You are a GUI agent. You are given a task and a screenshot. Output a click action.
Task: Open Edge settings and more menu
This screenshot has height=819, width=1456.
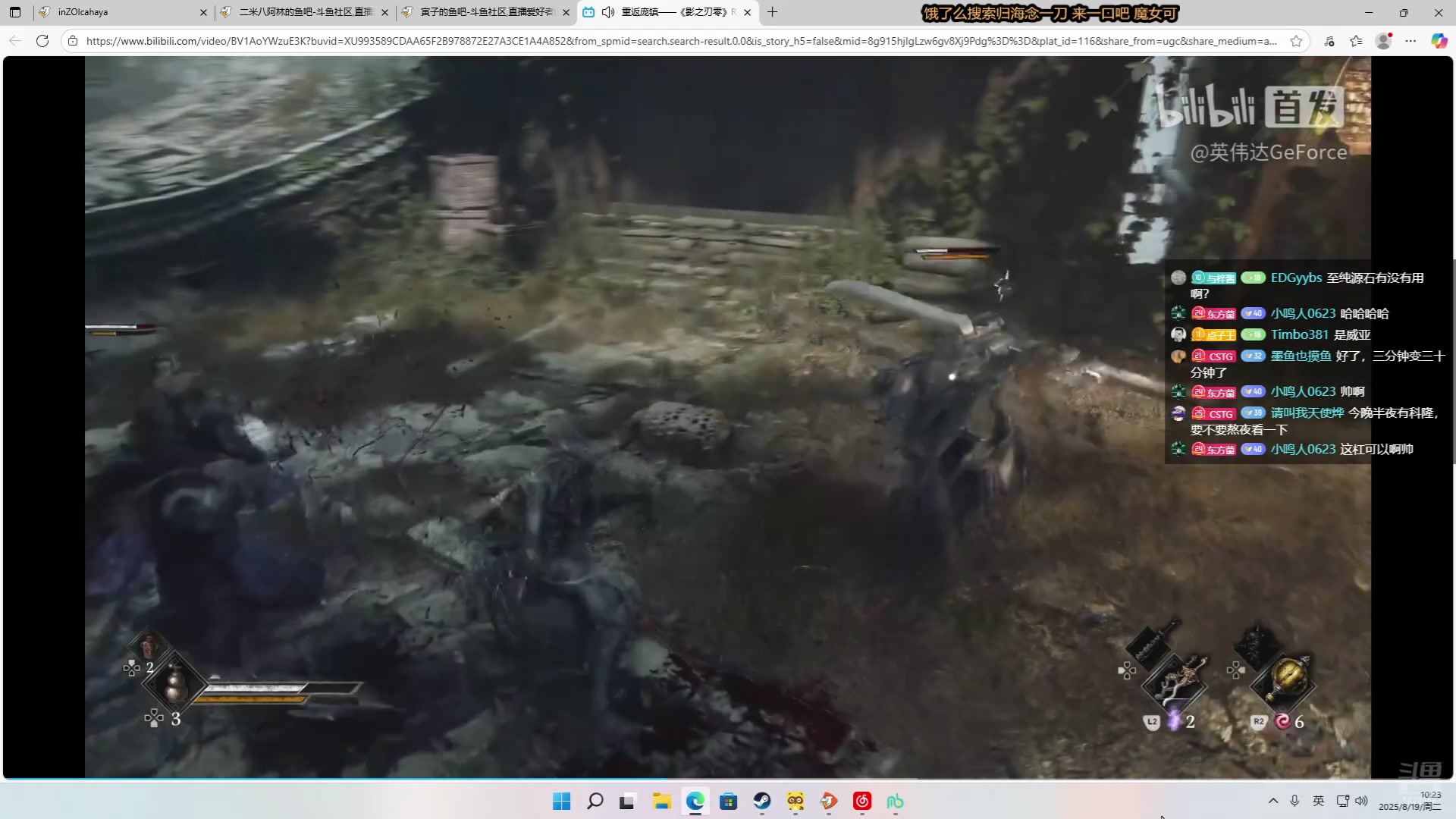coord(1410,41)
